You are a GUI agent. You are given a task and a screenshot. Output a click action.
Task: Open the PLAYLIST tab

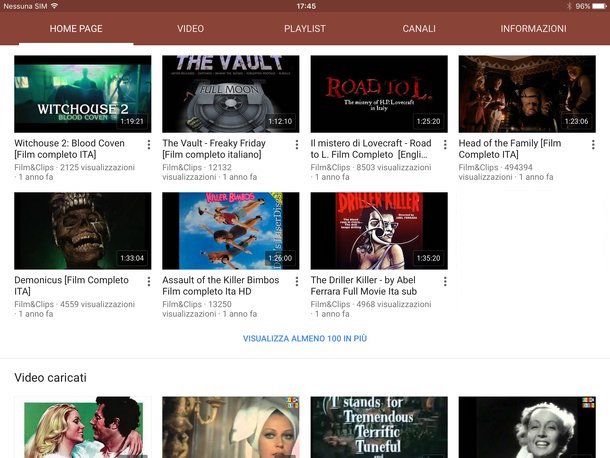point(305,28)
